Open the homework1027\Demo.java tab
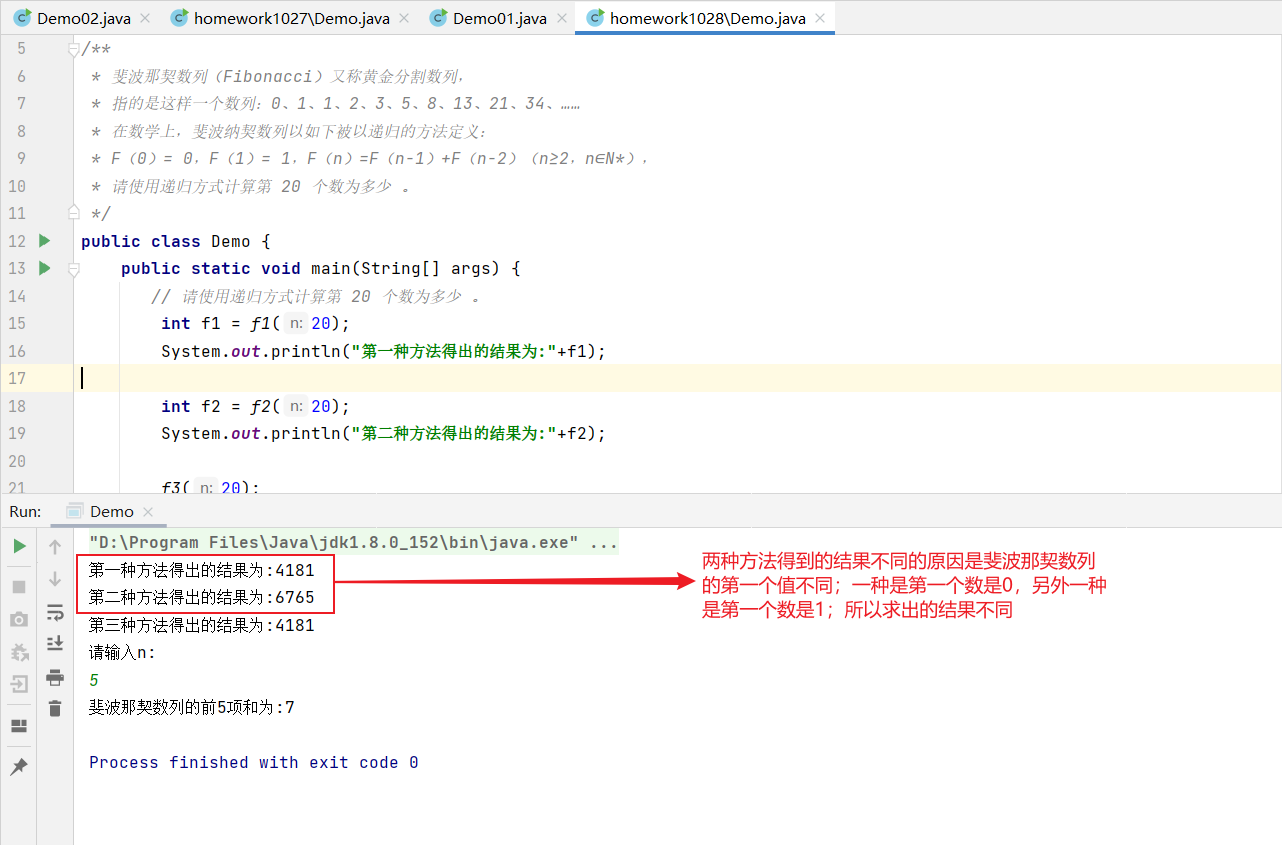The width and height of the screenshot is (1282, 845). [x=290, y=17]
